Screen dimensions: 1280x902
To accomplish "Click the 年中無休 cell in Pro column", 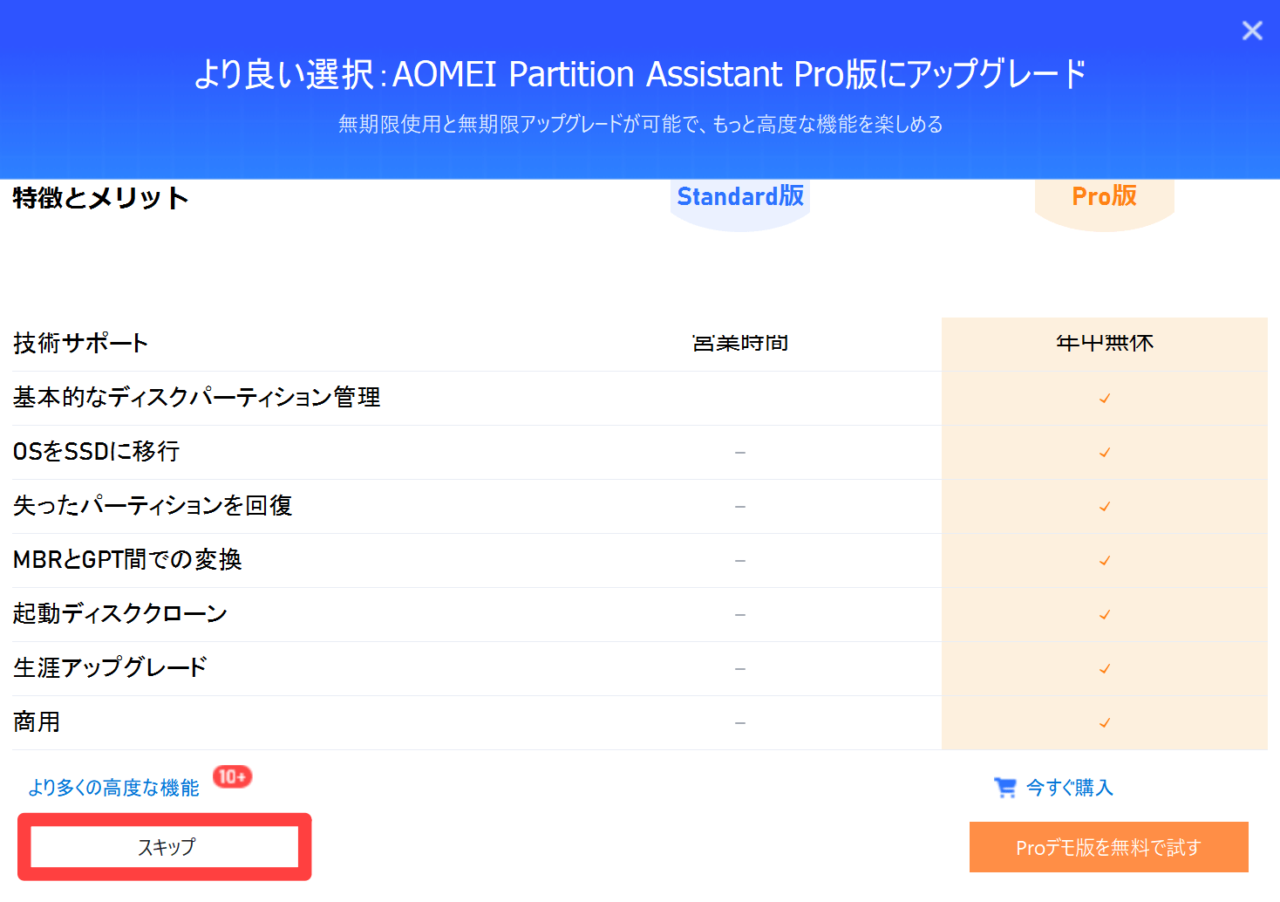I will coord(1104,343).
